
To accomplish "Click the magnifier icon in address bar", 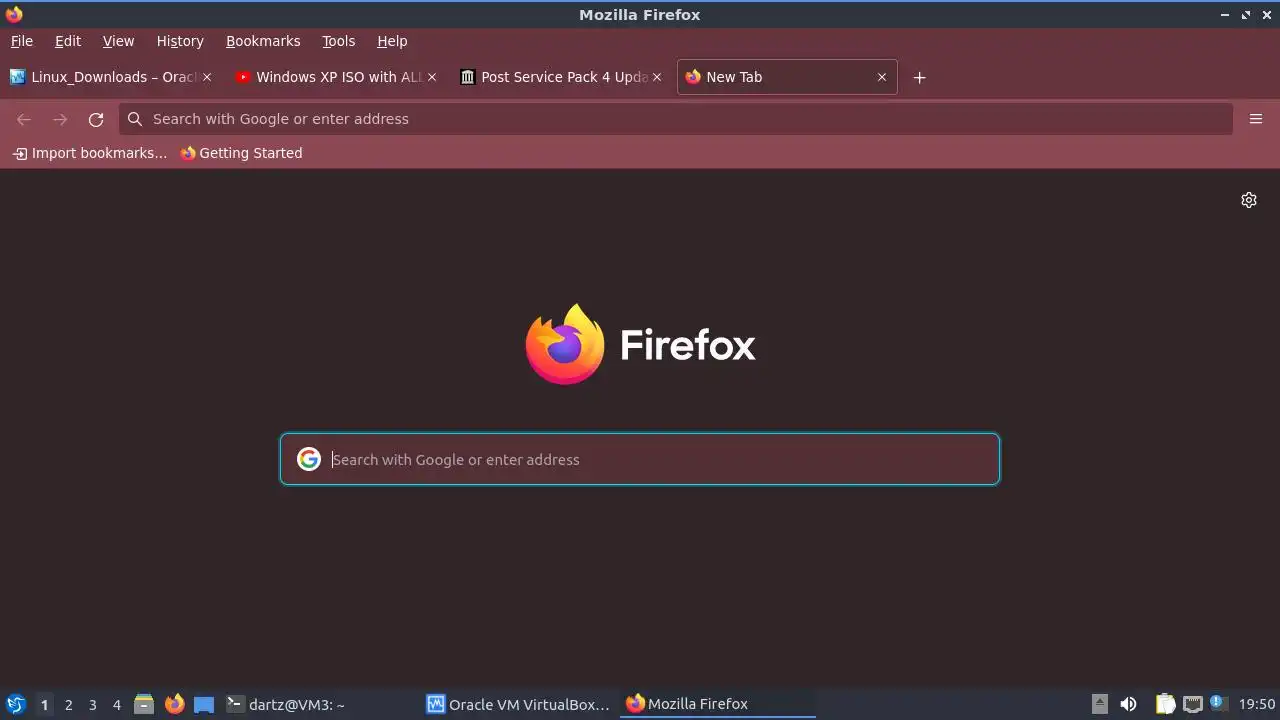I will 135,119.
